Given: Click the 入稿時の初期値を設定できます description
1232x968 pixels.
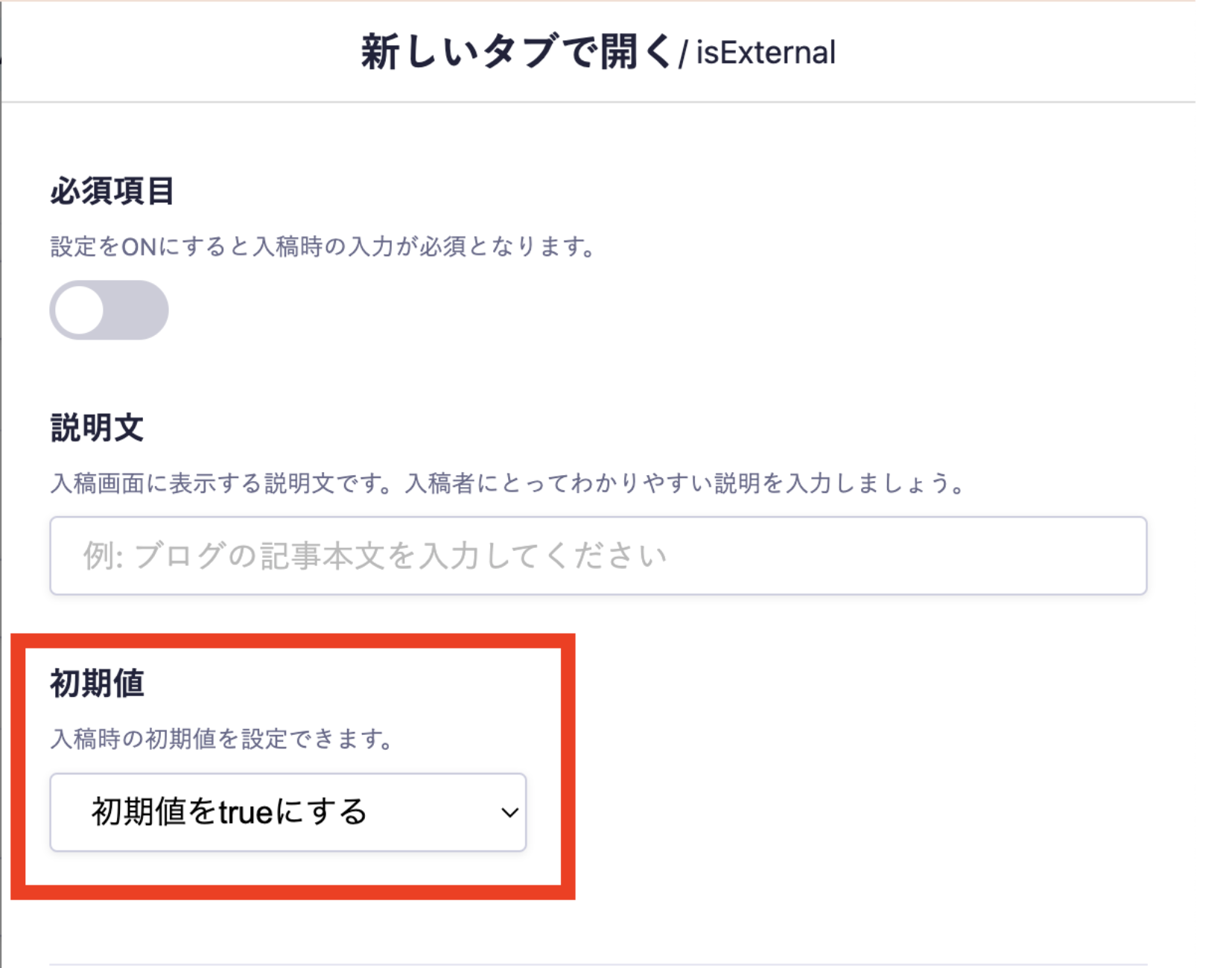Looking at the screenshot, I should [x=220, y=739].
